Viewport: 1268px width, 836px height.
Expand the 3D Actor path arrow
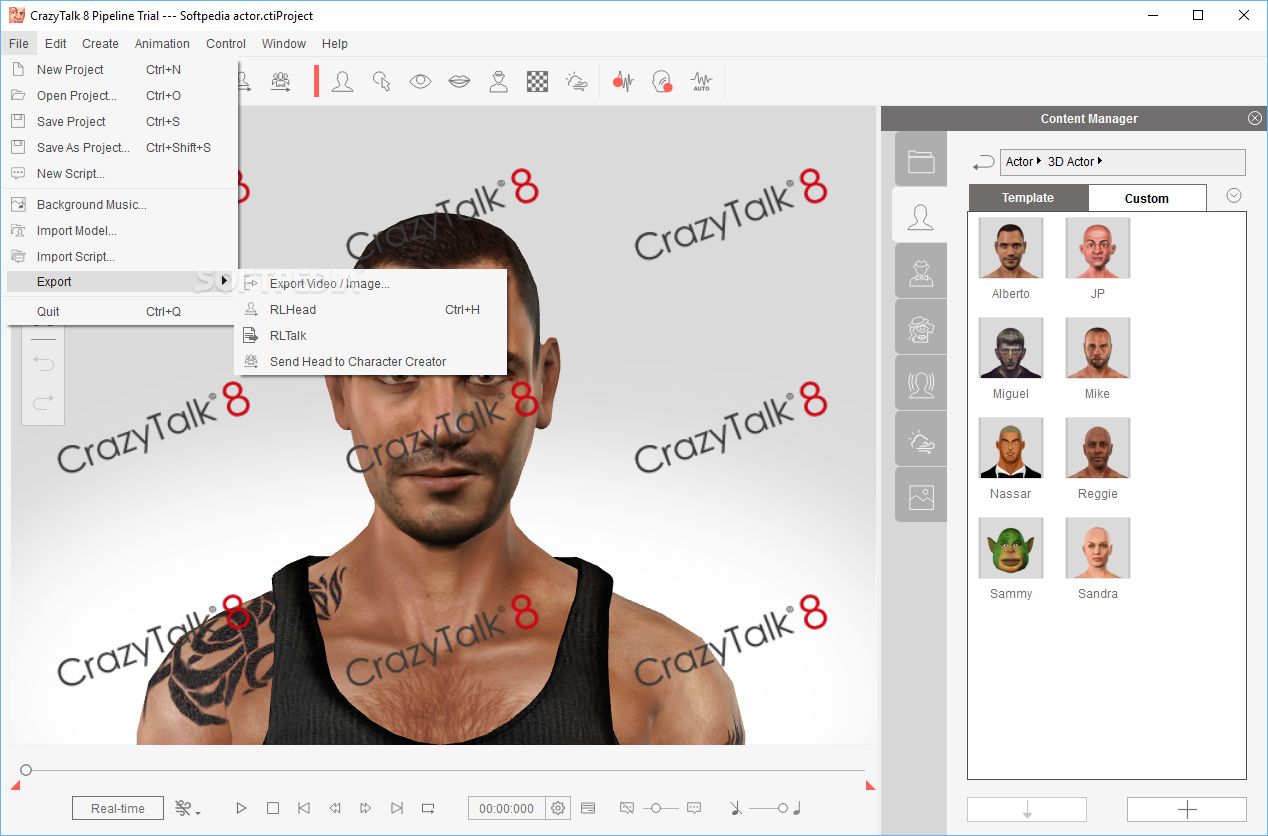click(x=1100, y=161)
